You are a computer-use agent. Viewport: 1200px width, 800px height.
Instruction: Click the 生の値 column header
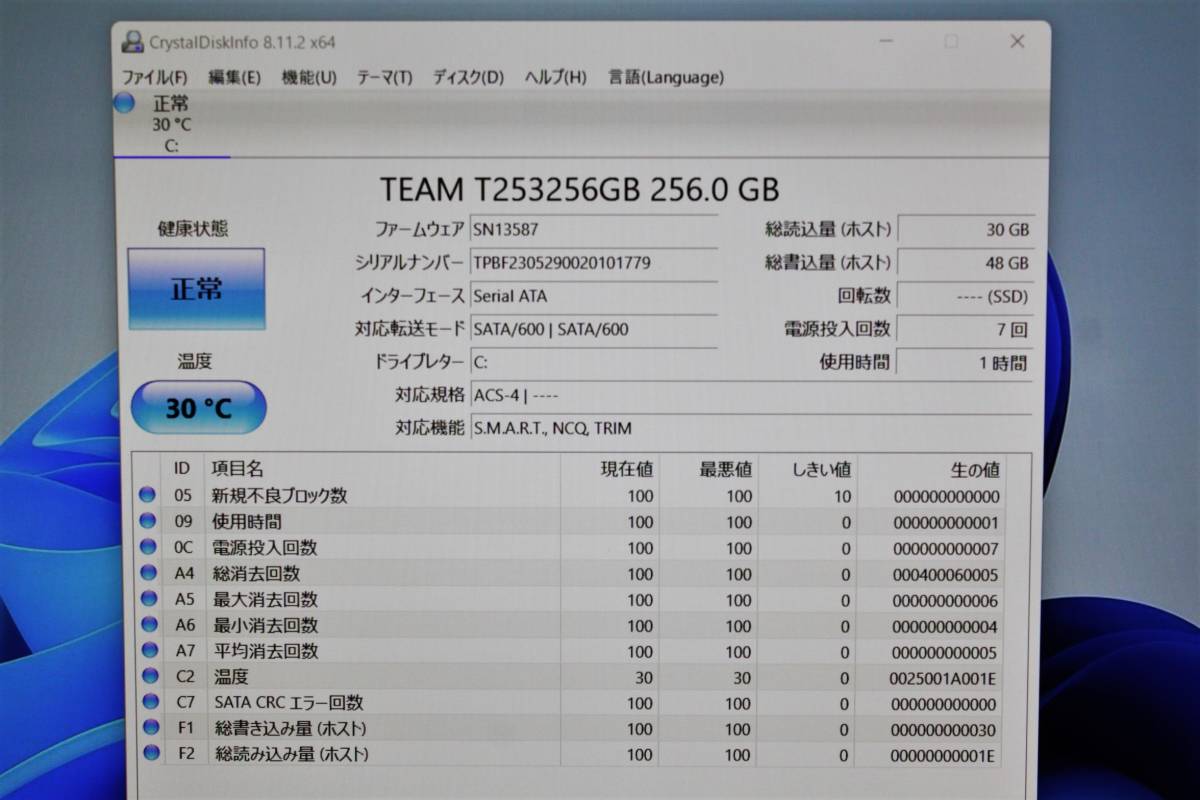(930, 468)
